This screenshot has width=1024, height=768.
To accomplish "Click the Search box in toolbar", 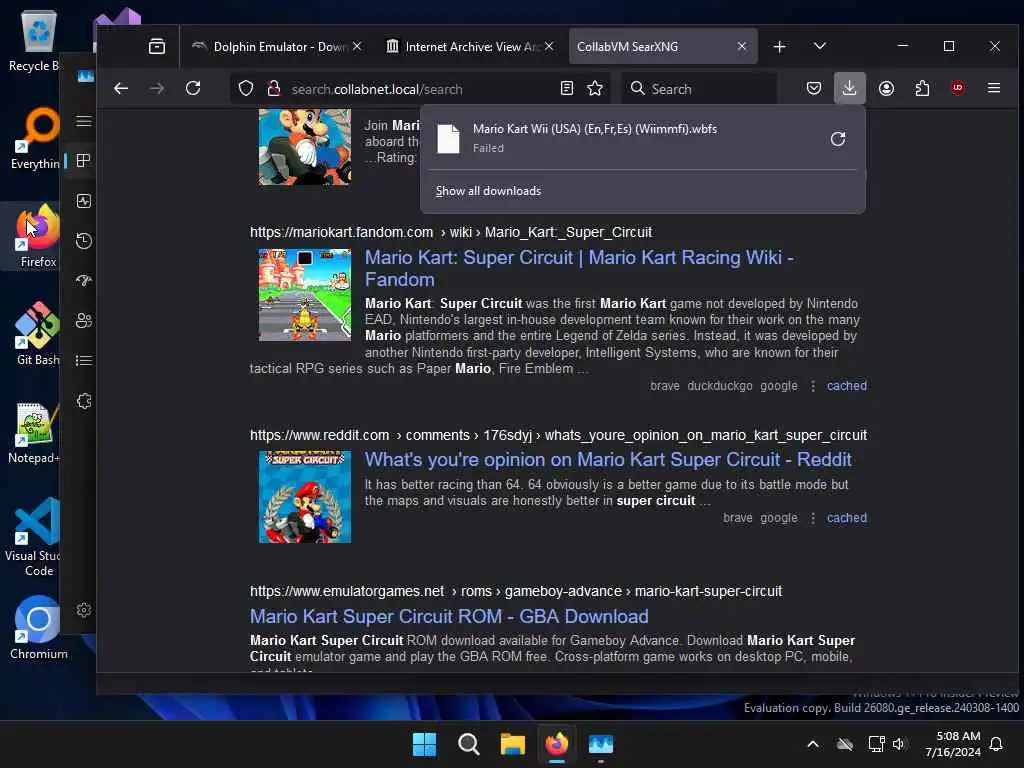I will click(699, 89).
